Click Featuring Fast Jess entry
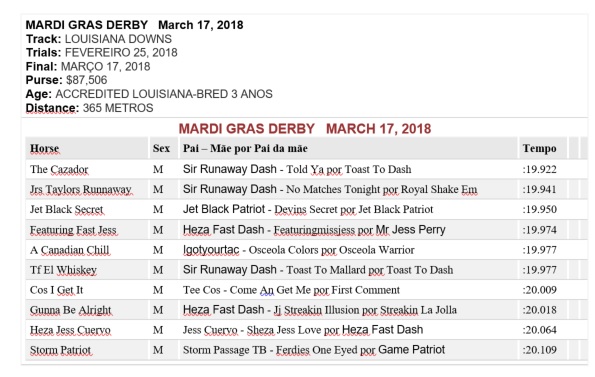 coord(73,230)
